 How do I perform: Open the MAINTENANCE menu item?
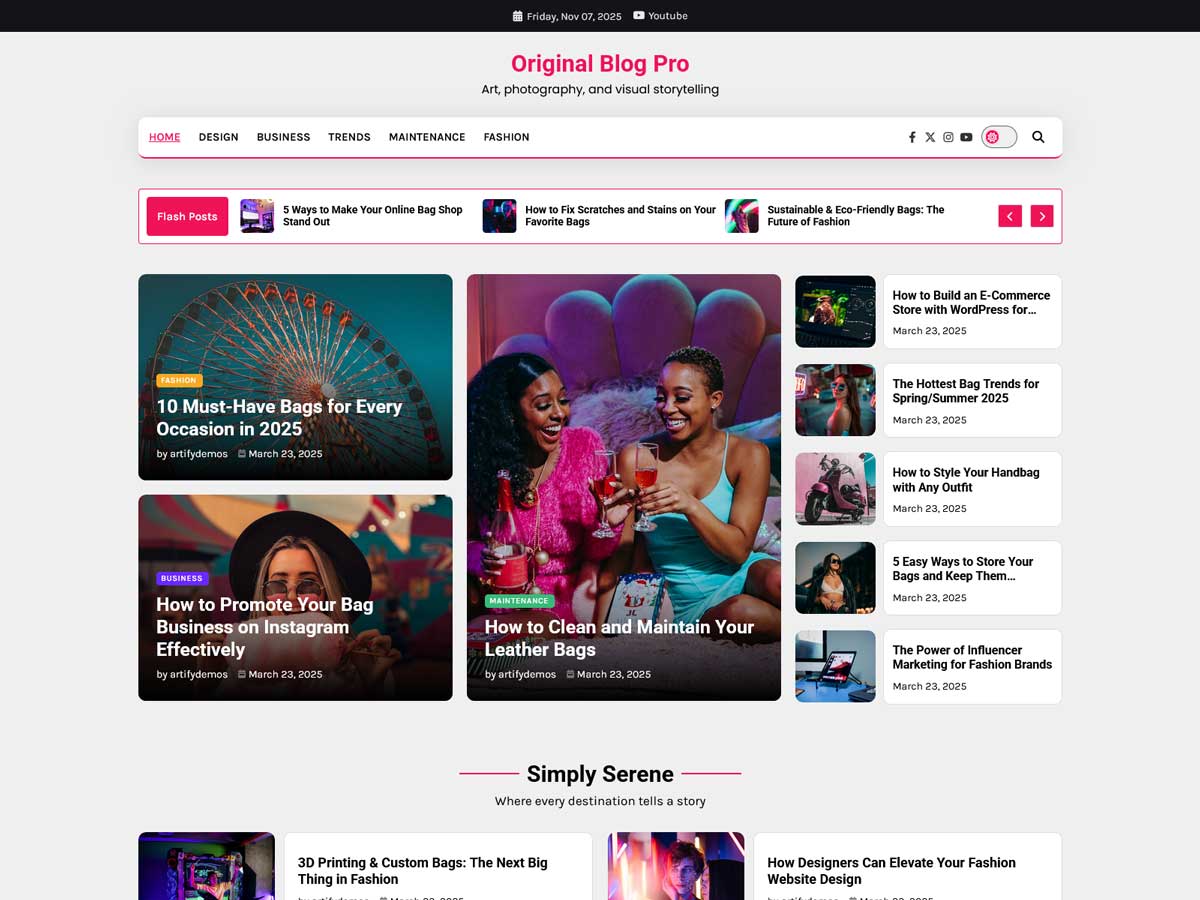[x=427, y=137]
